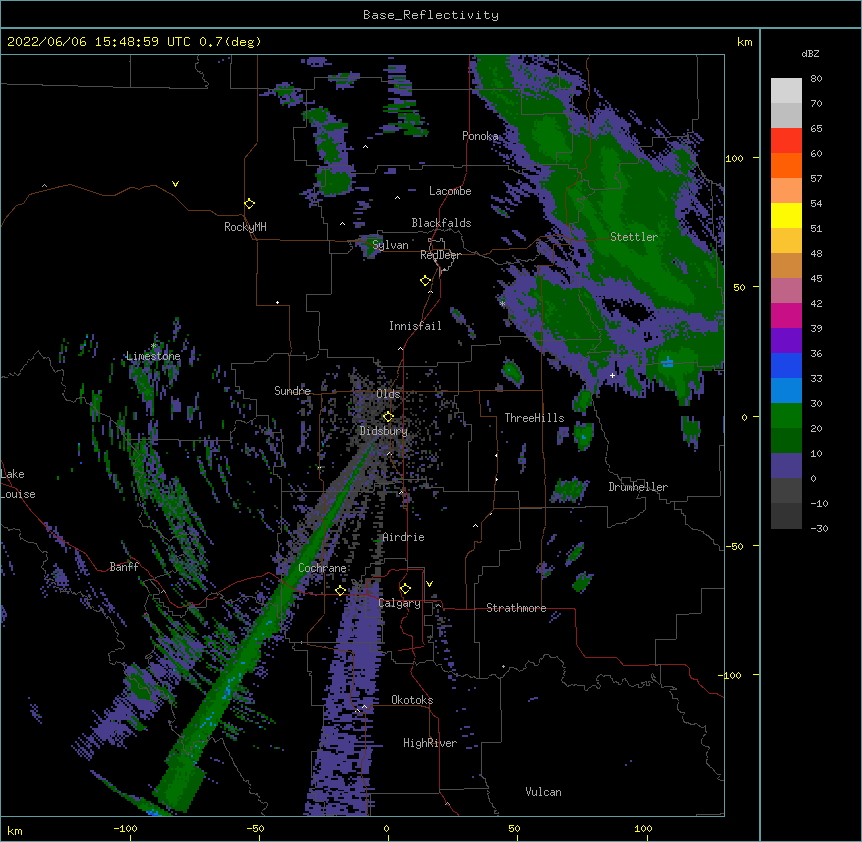Image resolution: width=862 pixels, height=842 pixels.
Task: Click the ThreeHills town label
Action: click(534, 418)
